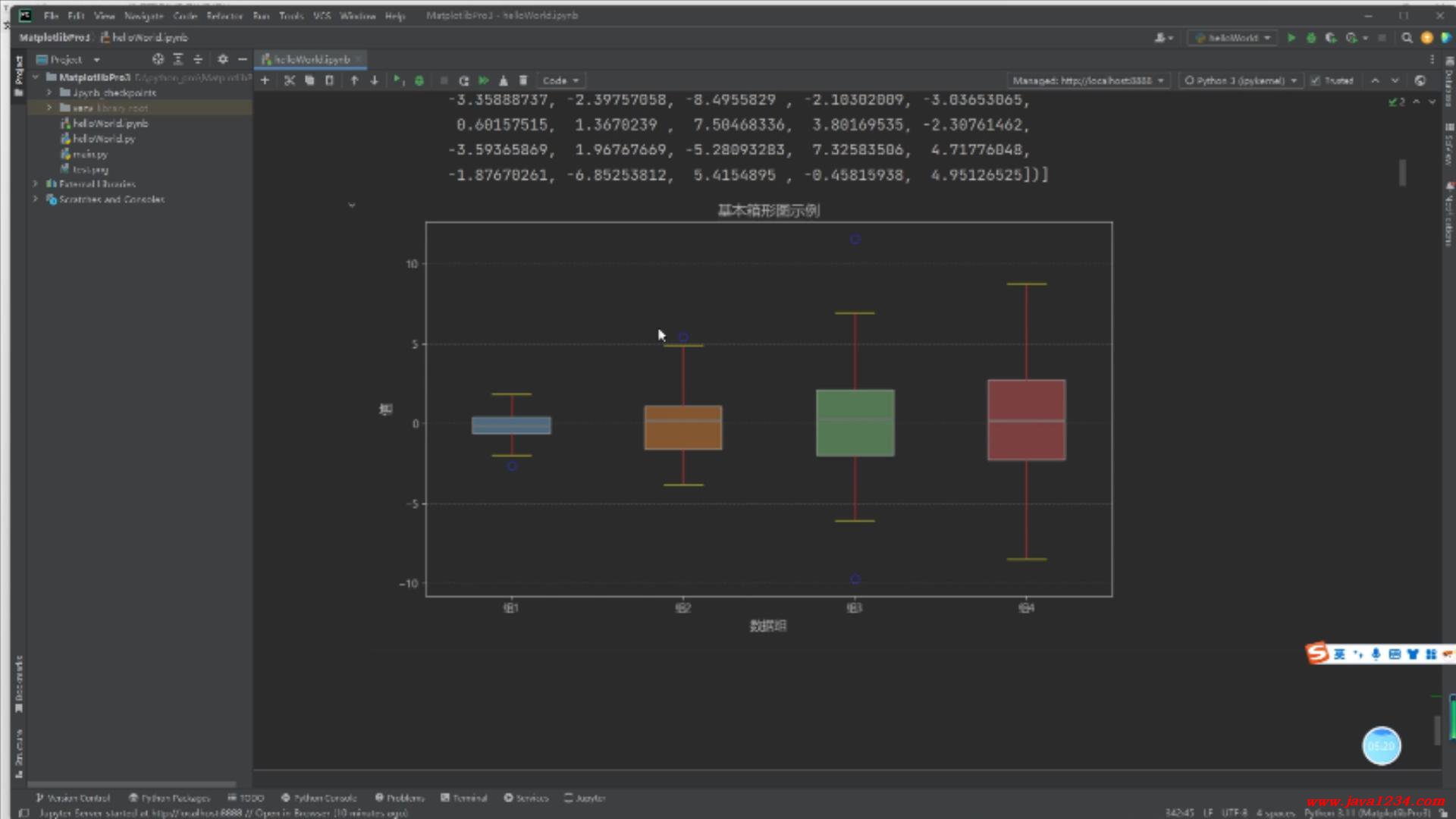Cut the selected notebook cell
This screenshot has height=819, width=1456.
pyautogui.click(x=289, y=80)
